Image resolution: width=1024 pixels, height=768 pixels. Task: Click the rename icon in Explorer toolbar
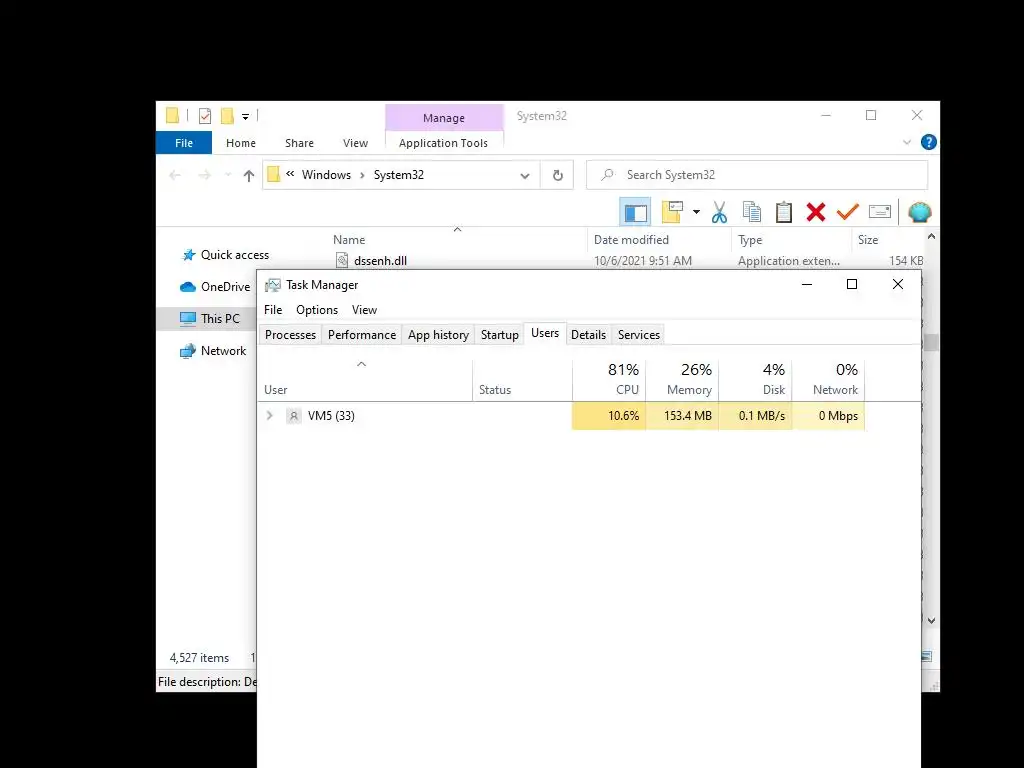(880, 212)
